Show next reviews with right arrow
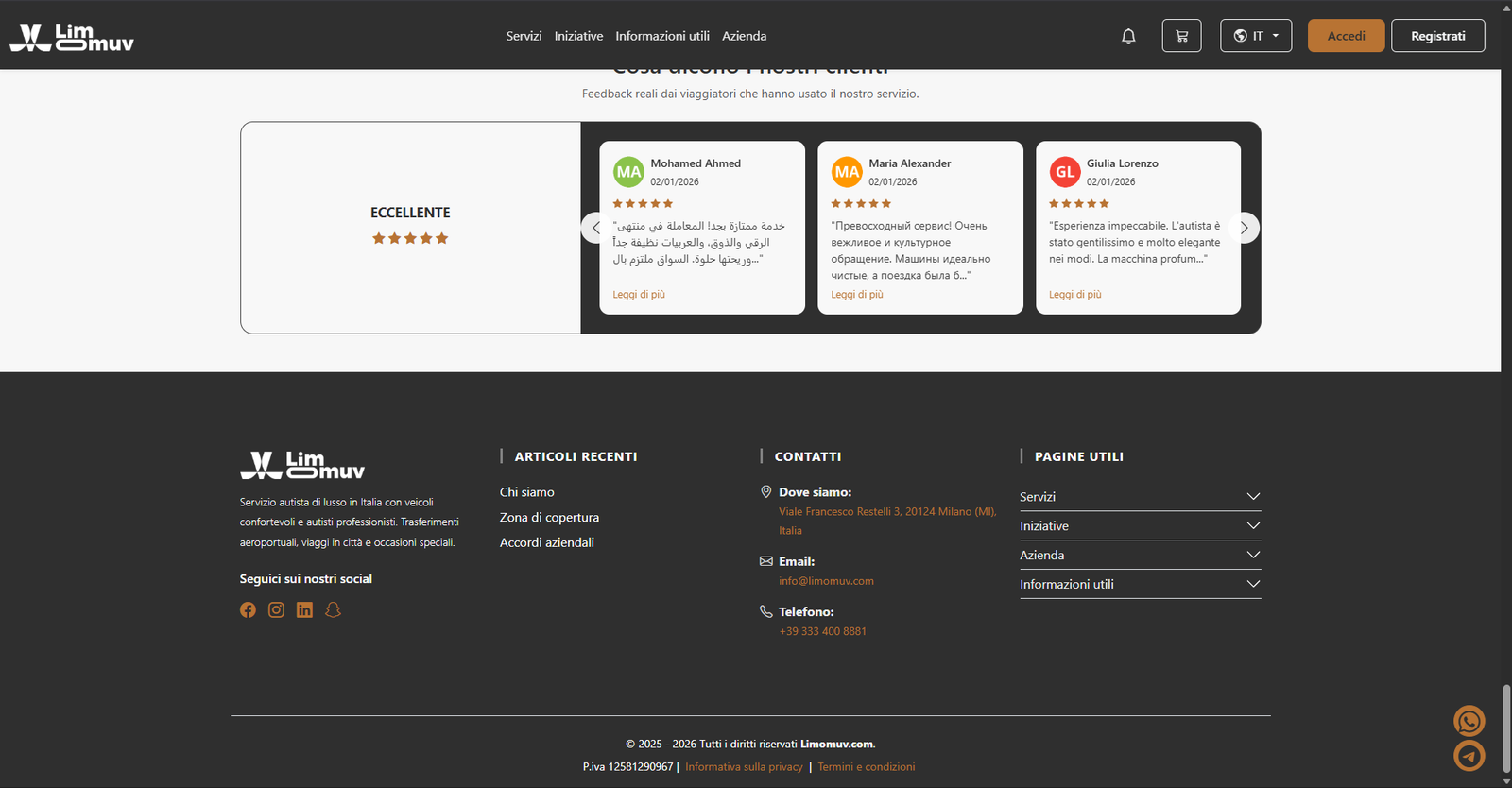Screen dimensions: 1512x788 point(1245,228)
